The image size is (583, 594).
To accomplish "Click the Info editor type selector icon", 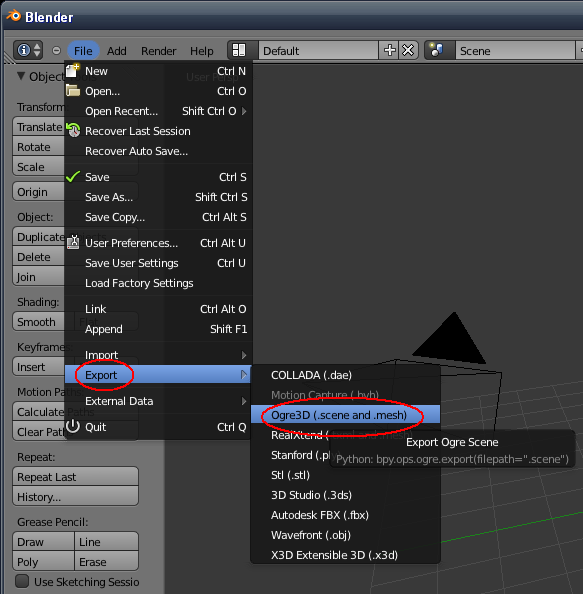I will point(28,50).
